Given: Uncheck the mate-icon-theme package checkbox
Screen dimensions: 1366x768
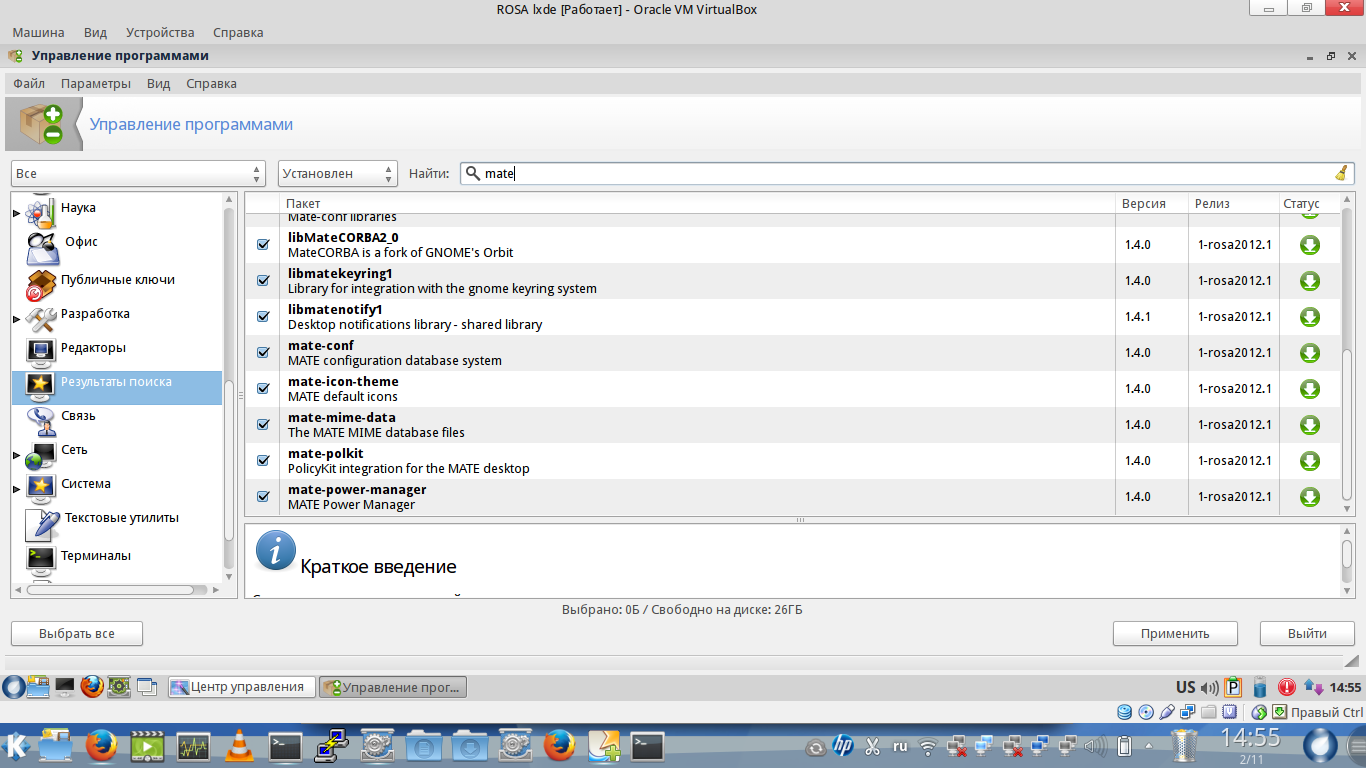Looking at the screenshot, I should tap(264, 389).
